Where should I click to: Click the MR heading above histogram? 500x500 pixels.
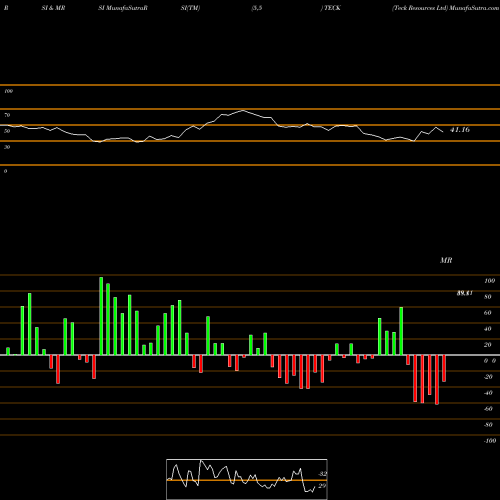click(446, 260)
